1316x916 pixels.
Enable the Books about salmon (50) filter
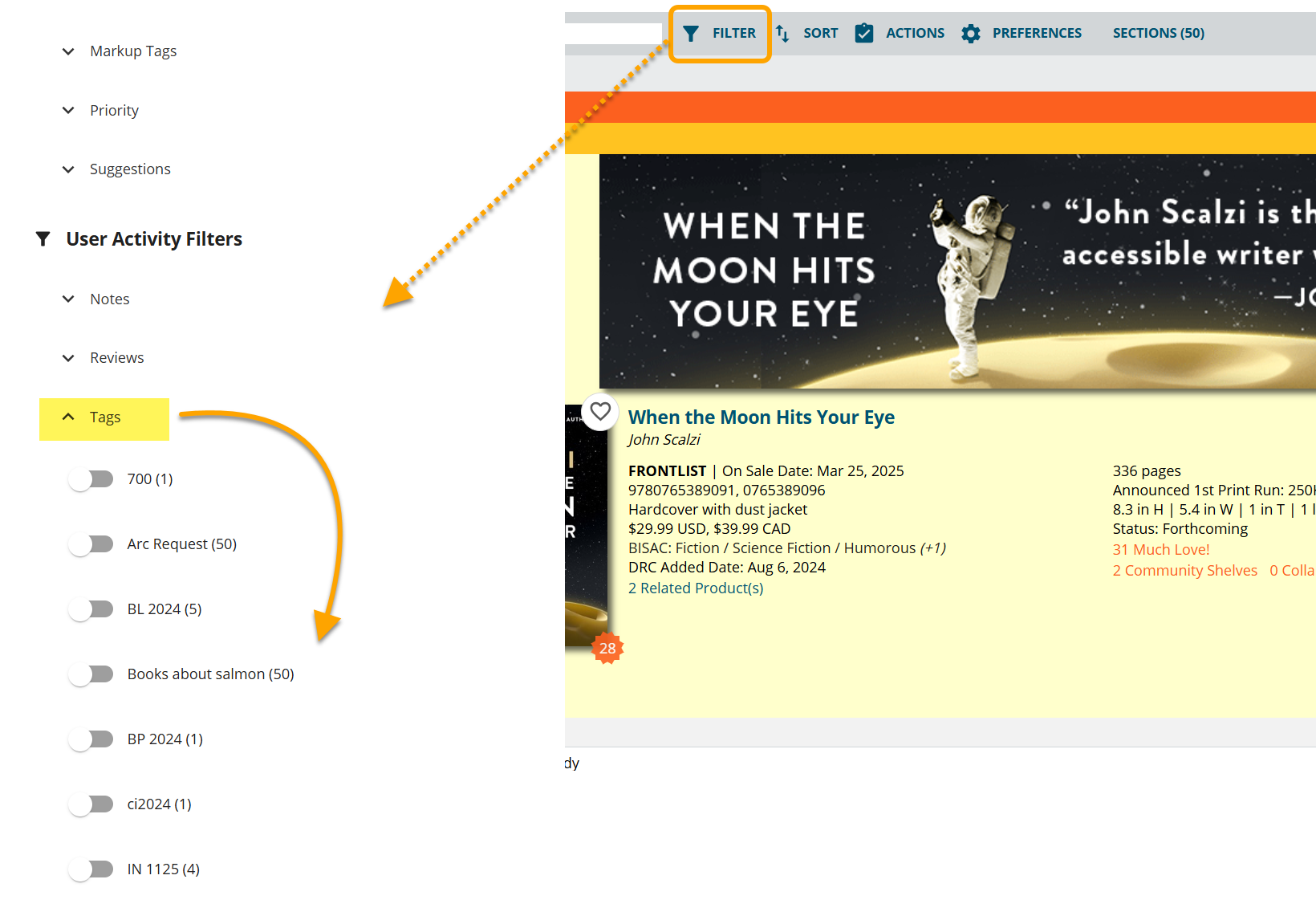click(x=91, y=674)
